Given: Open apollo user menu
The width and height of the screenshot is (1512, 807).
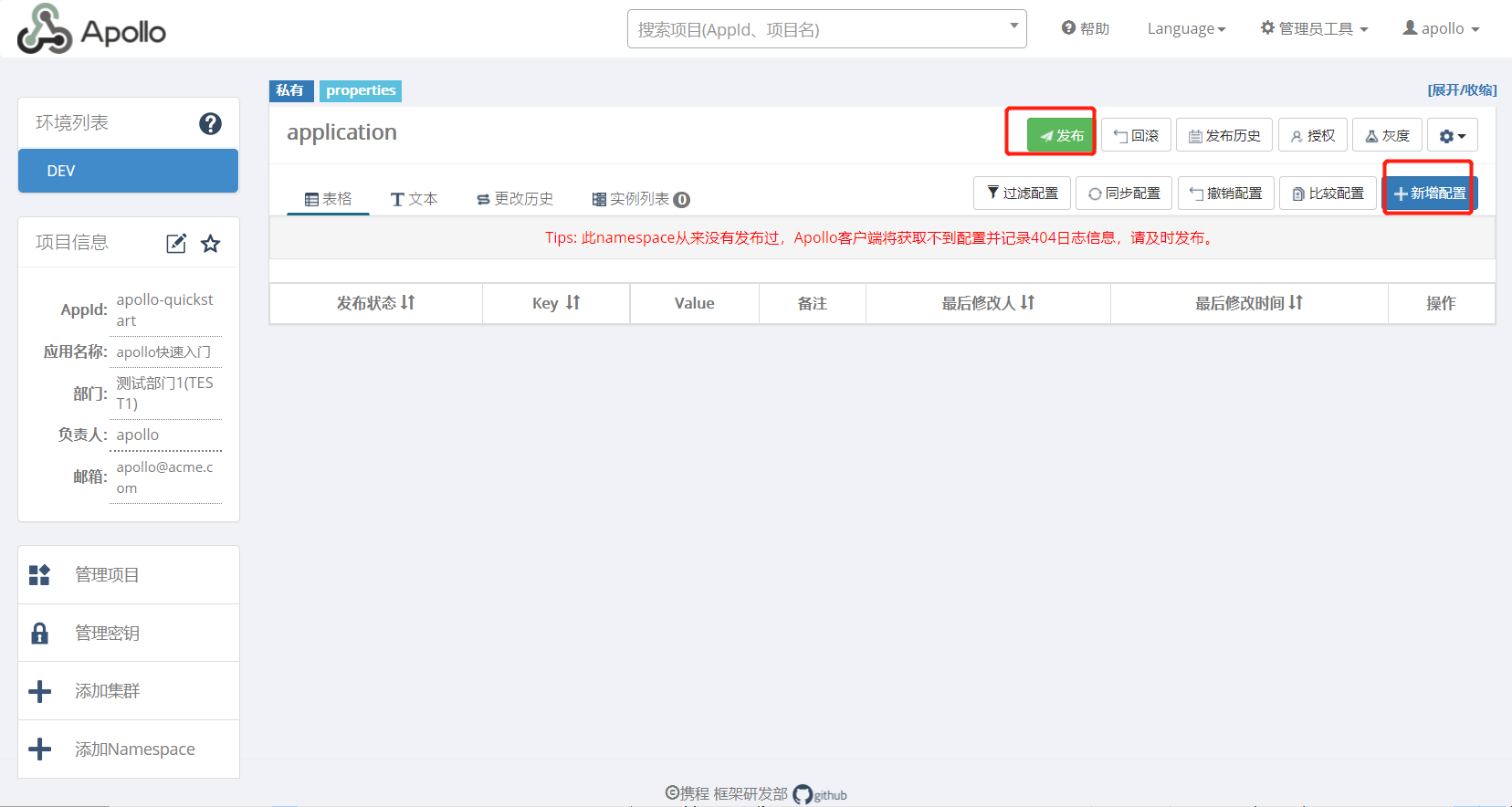Looking at the screenshot, I should tap(1441, 28).
